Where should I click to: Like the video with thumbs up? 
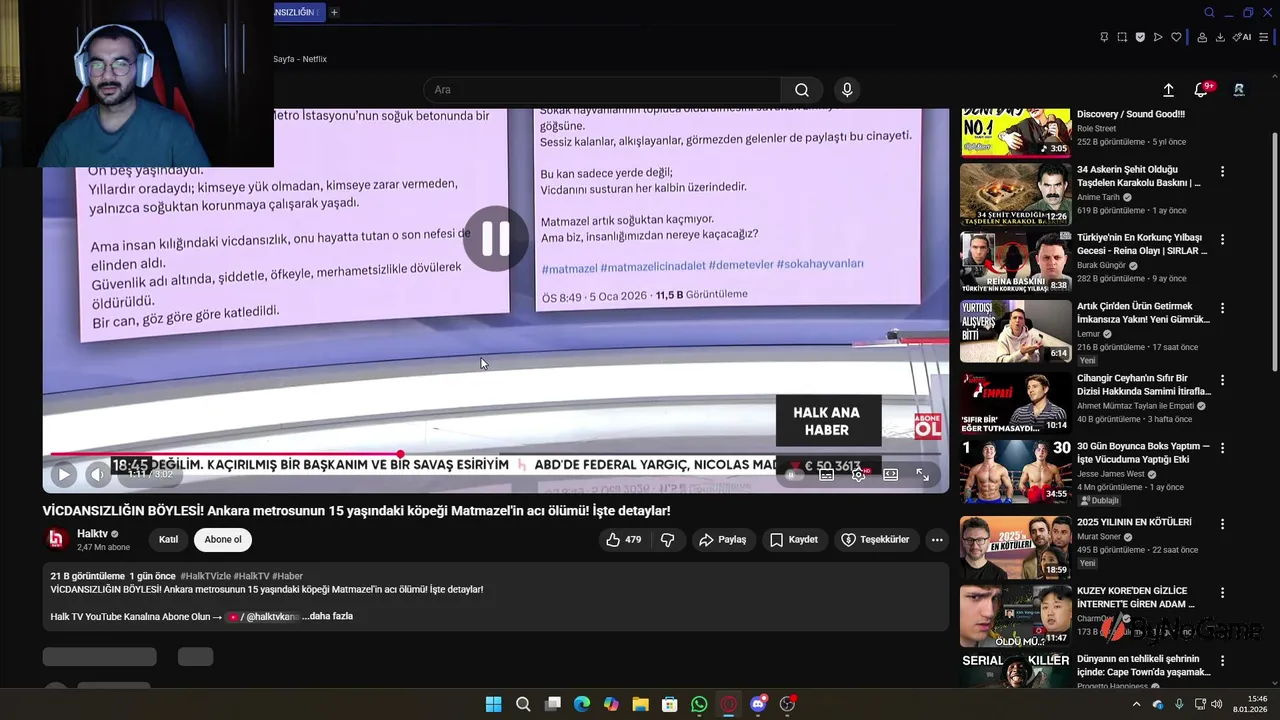pyautogui.click(x=622, y=540)
